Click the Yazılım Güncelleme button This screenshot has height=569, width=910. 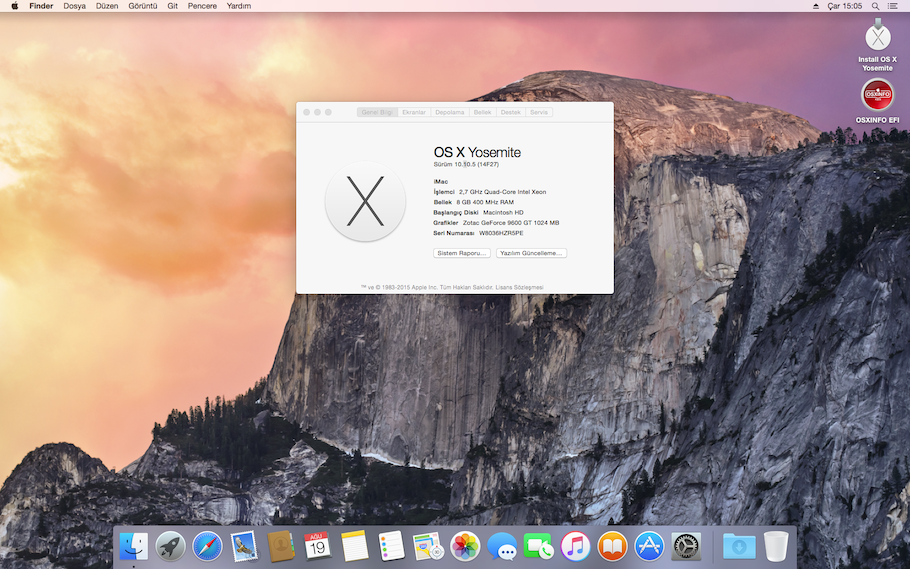(531, 253)
